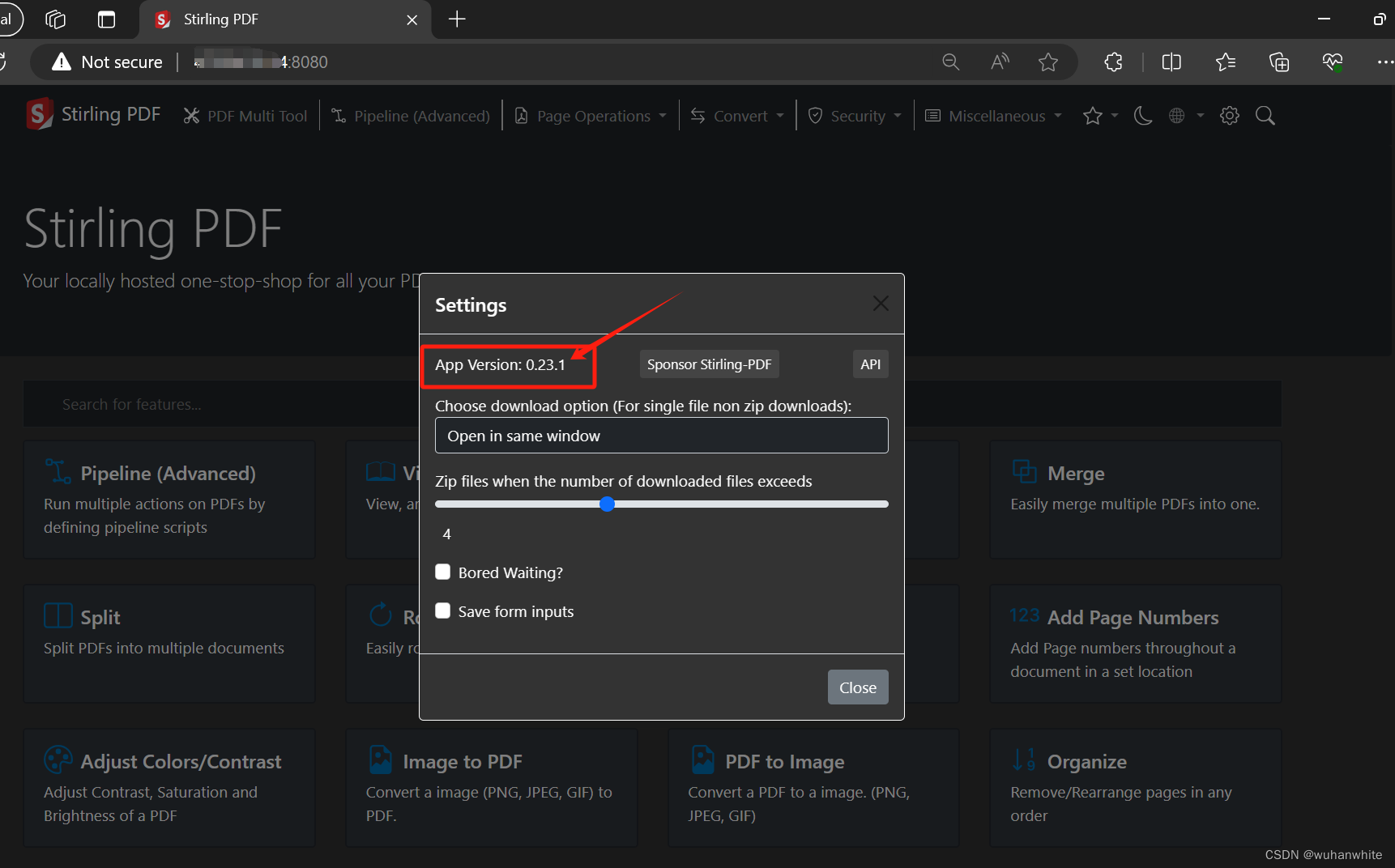The width and height of the screenshot is (1395, 868).
Task: Click the Merge card icon
Action: tap(1024, 471)
